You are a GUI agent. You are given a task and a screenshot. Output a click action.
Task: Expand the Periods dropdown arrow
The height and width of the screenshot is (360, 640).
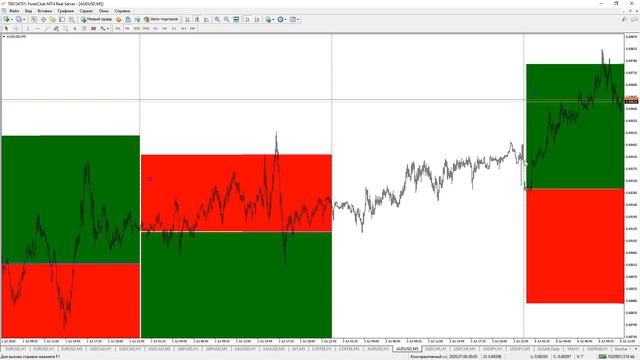(285, 19)
